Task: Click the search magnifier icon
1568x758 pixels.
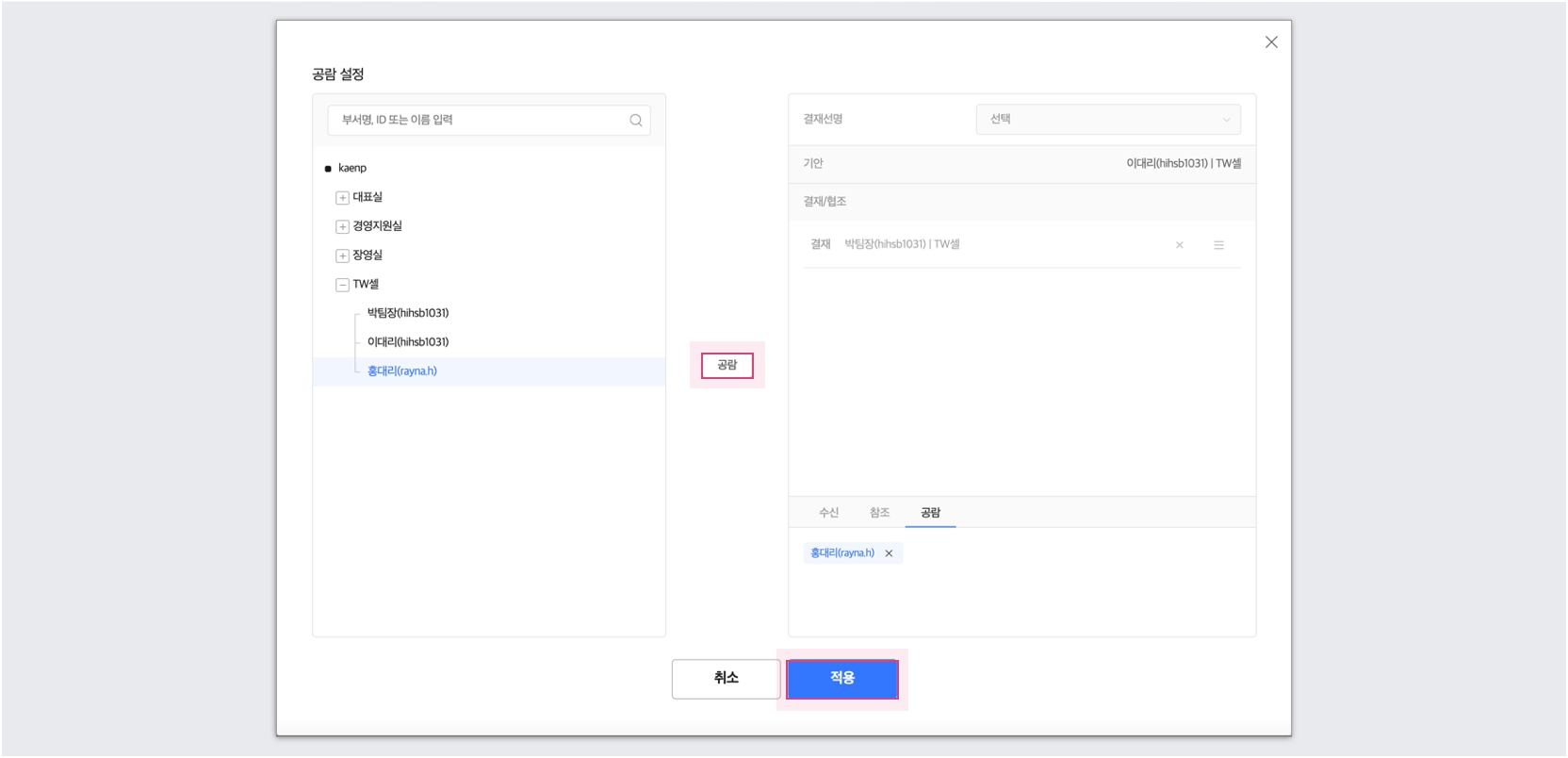Action: click(x=635, y=121)
